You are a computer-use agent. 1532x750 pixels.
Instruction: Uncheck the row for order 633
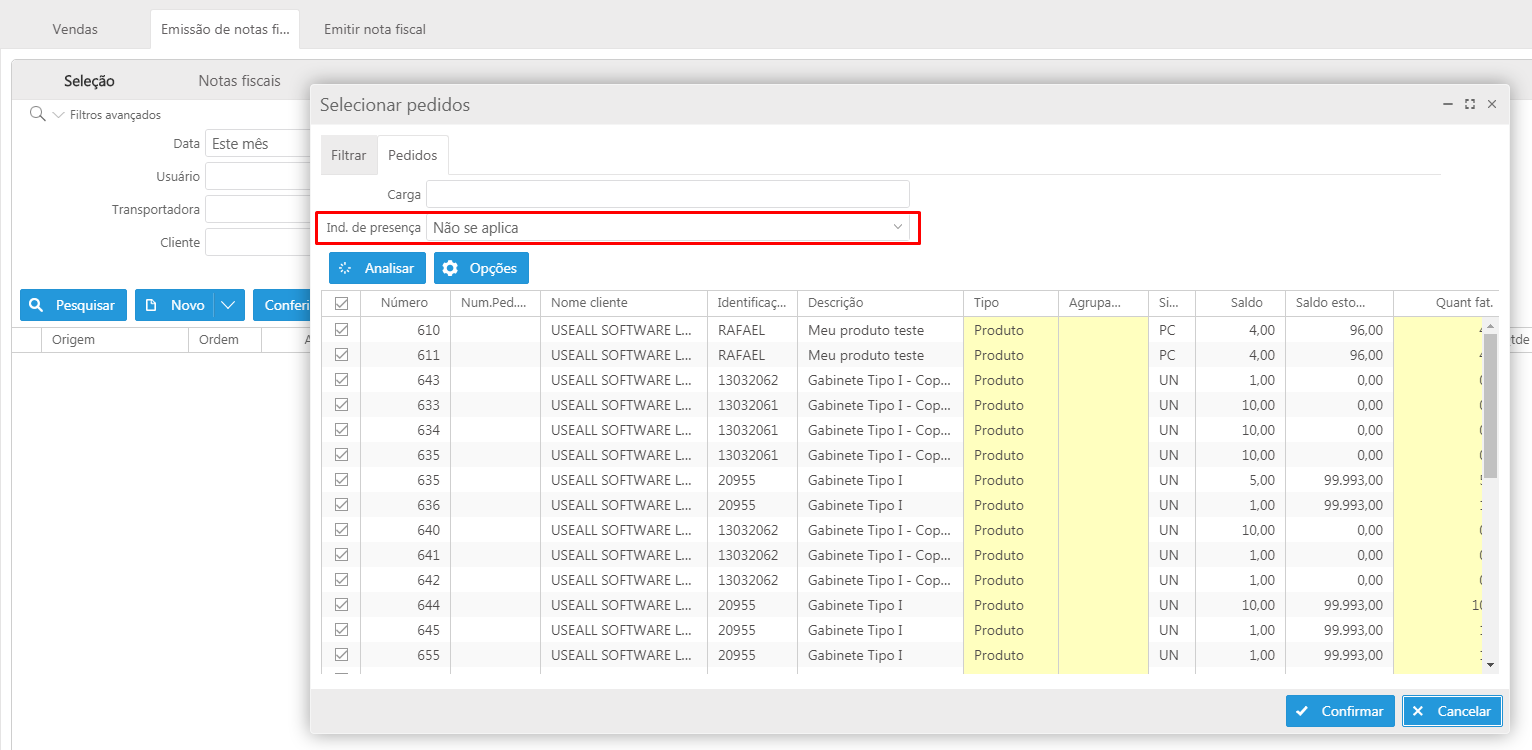point(341,404)
